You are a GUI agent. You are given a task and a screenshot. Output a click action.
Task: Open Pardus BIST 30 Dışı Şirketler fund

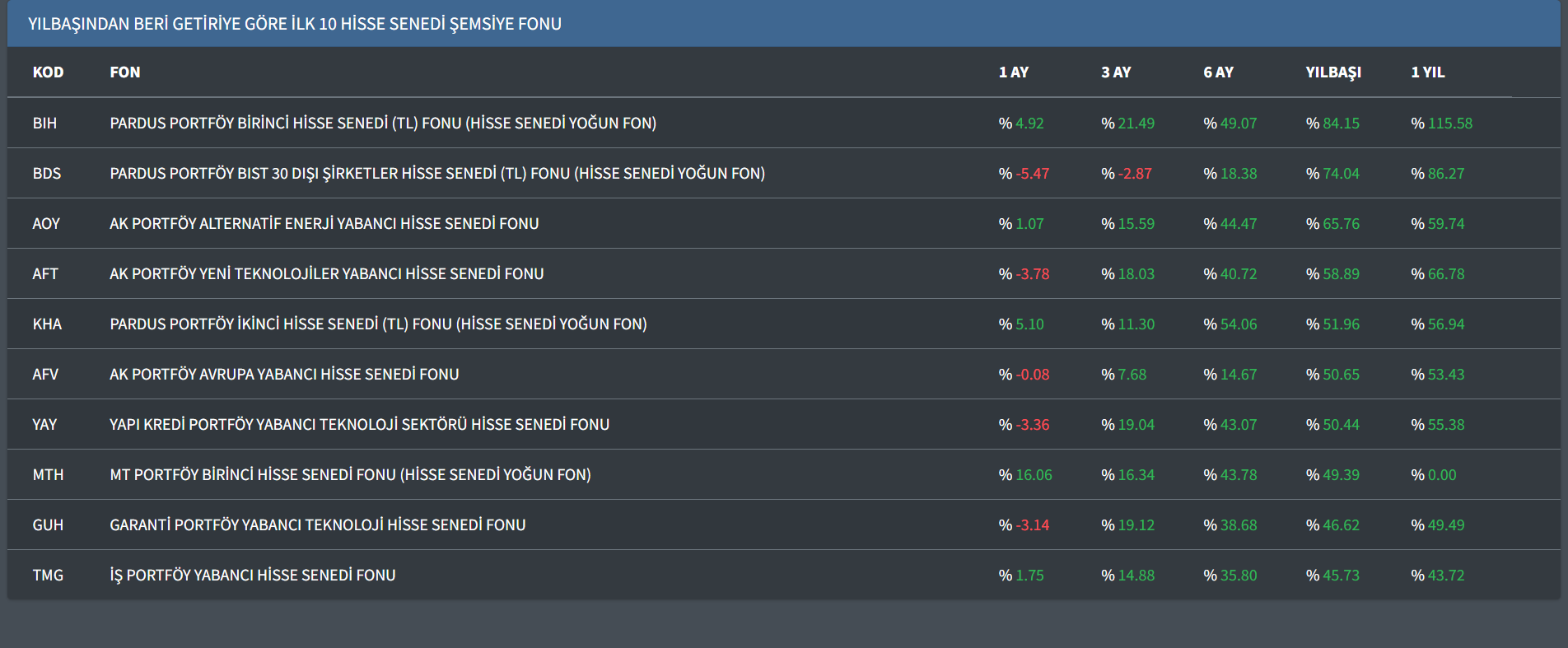click(437, 174)
